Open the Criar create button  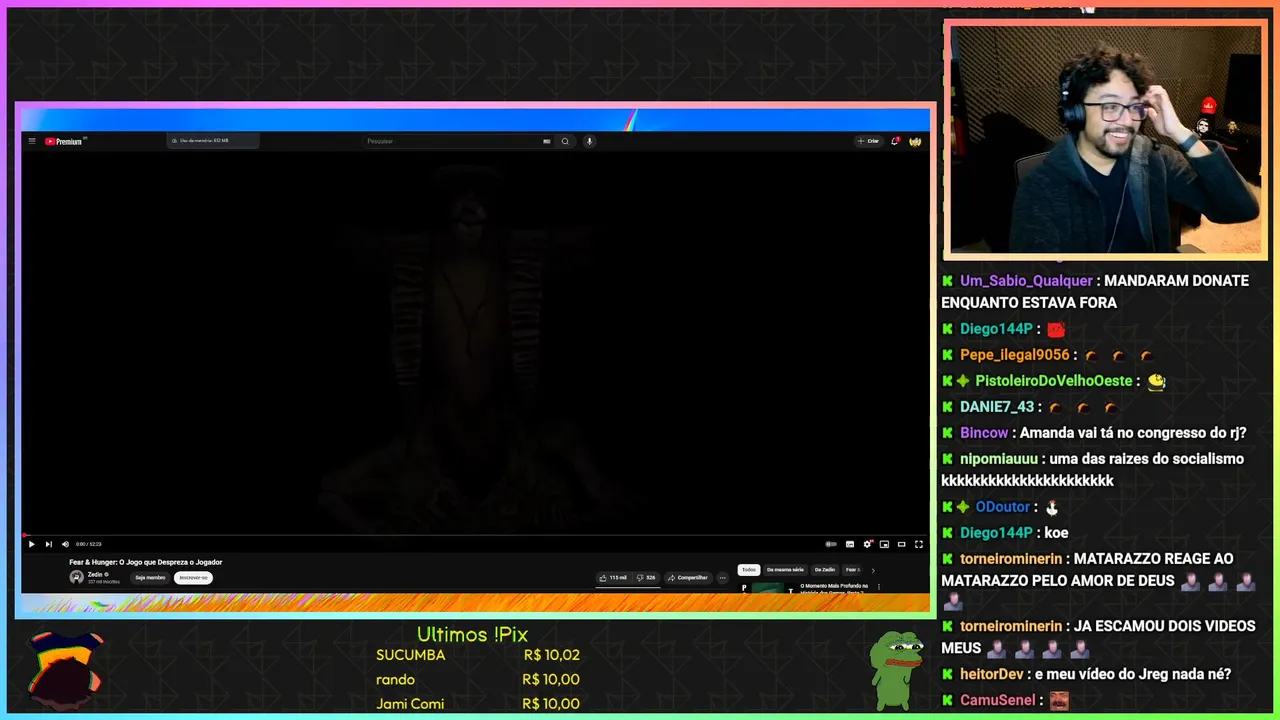(868, 141)
